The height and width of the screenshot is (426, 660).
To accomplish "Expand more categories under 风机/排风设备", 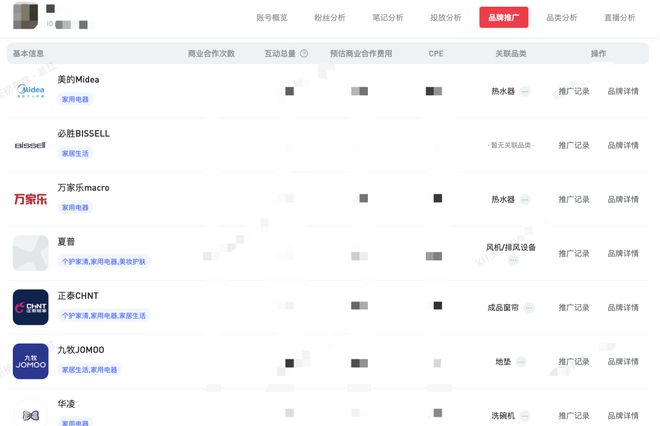I will tap(513, 260).
